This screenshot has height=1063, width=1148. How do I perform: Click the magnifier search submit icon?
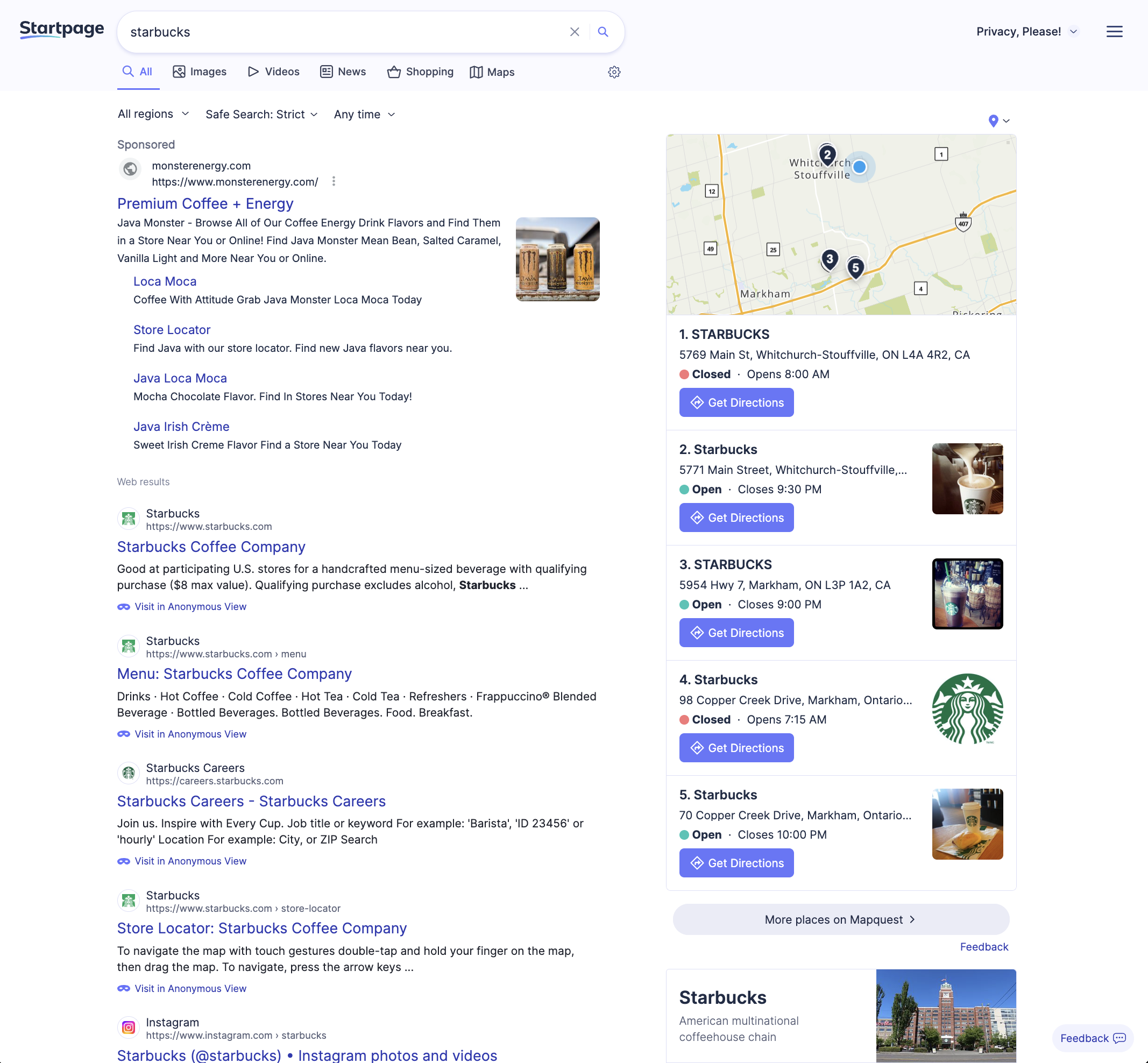point(603,32)
